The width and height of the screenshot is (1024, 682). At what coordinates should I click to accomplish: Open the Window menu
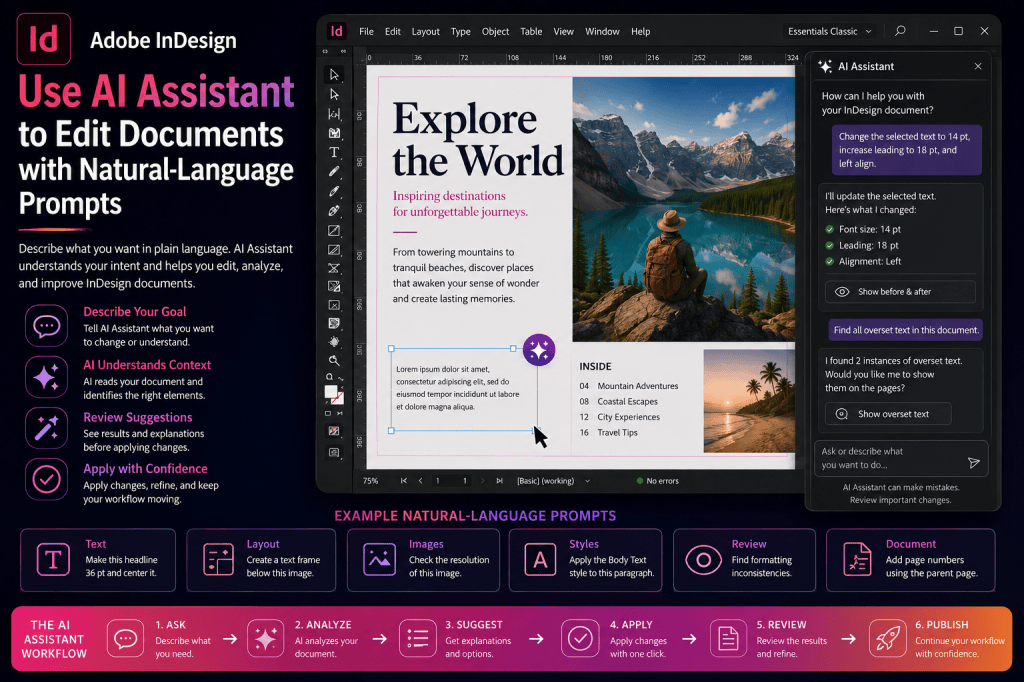click(602, 31)
